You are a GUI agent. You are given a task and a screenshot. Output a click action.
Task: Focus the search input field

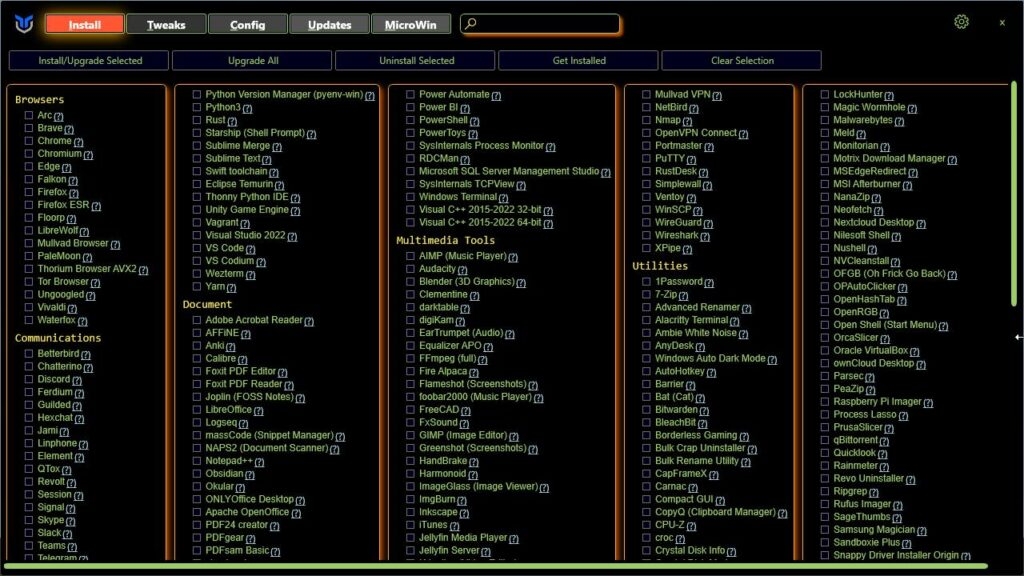point(541,24)
